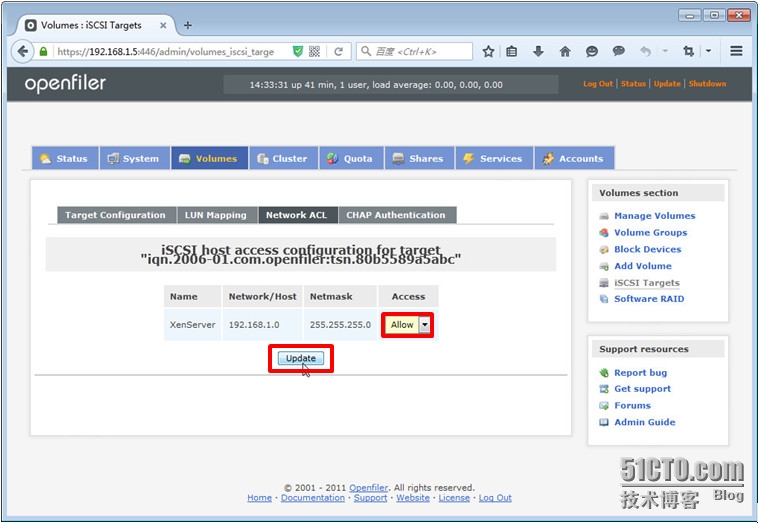Switch to LUN Mapping sub-tab

click(217, 215)
